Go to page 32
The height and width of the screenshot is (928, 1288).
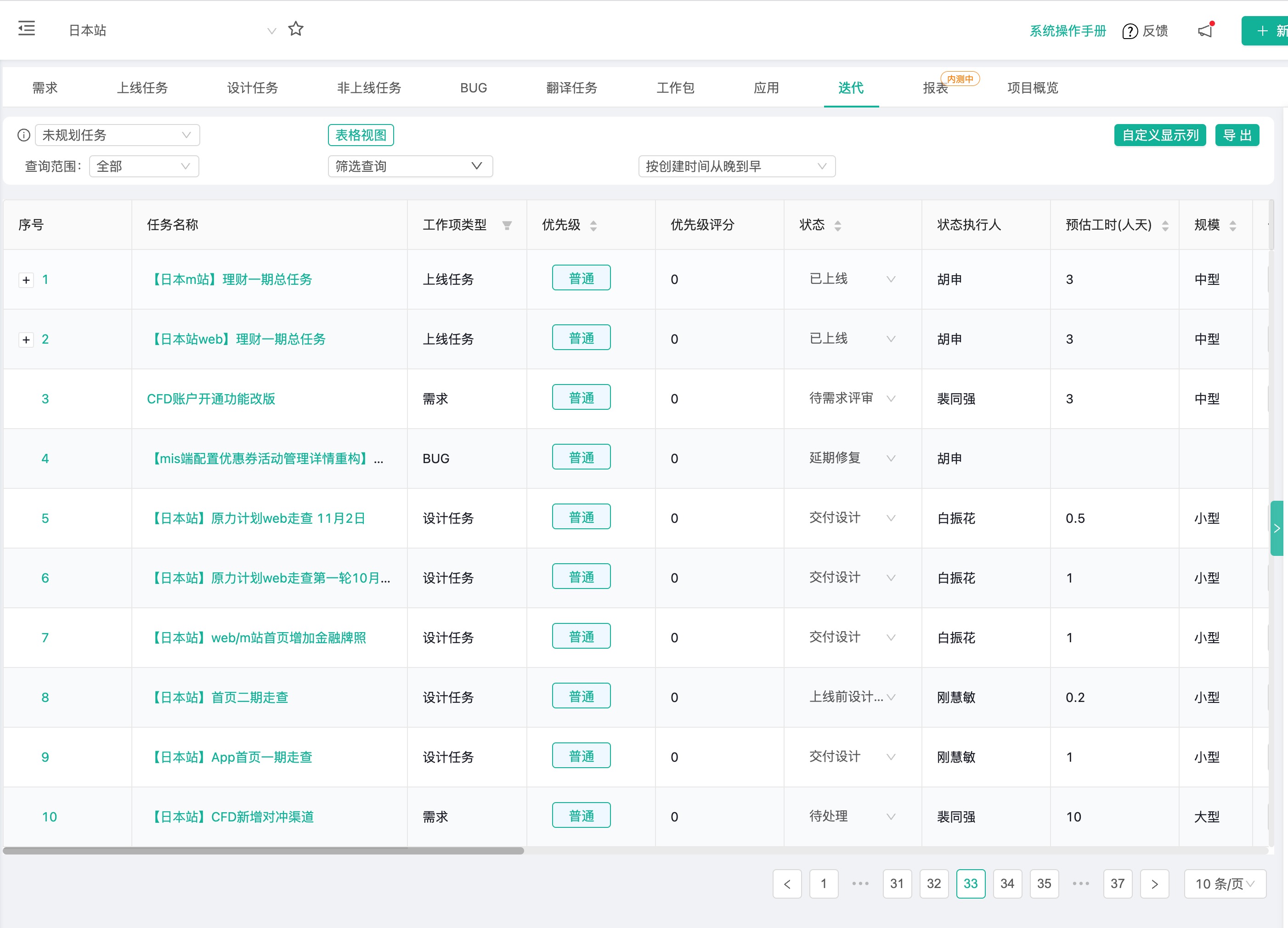pyautogui.click(x=934, y=884)
